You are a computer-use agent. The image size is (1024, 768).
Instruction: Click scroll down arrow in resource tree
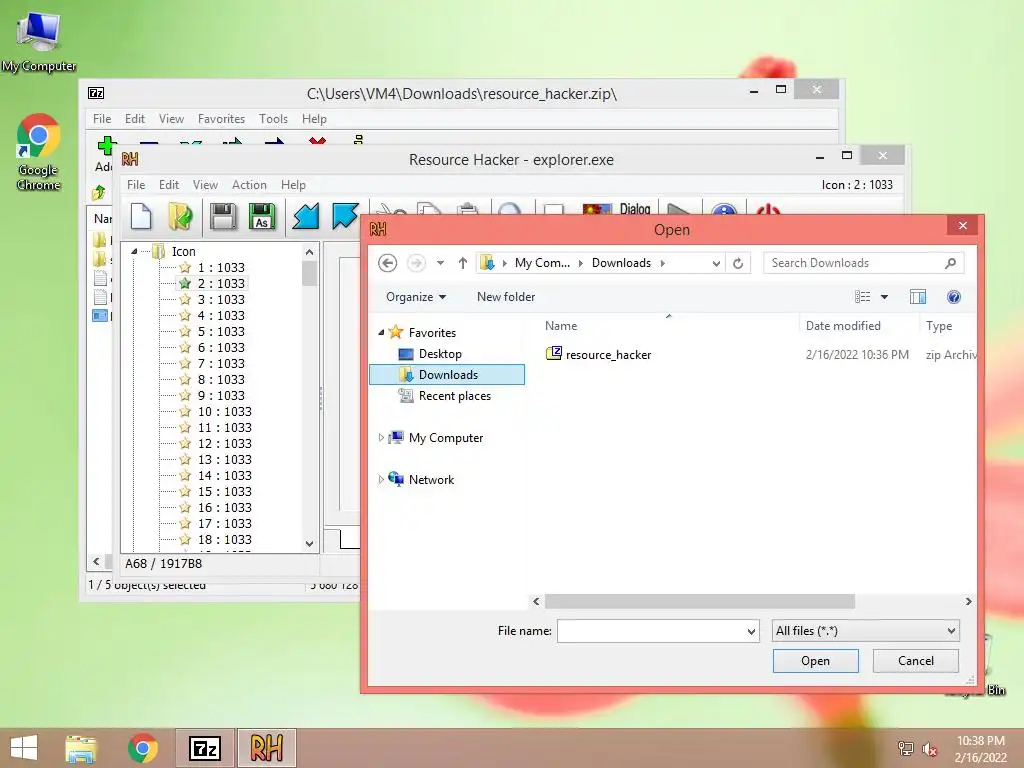(x=310, y=543)
